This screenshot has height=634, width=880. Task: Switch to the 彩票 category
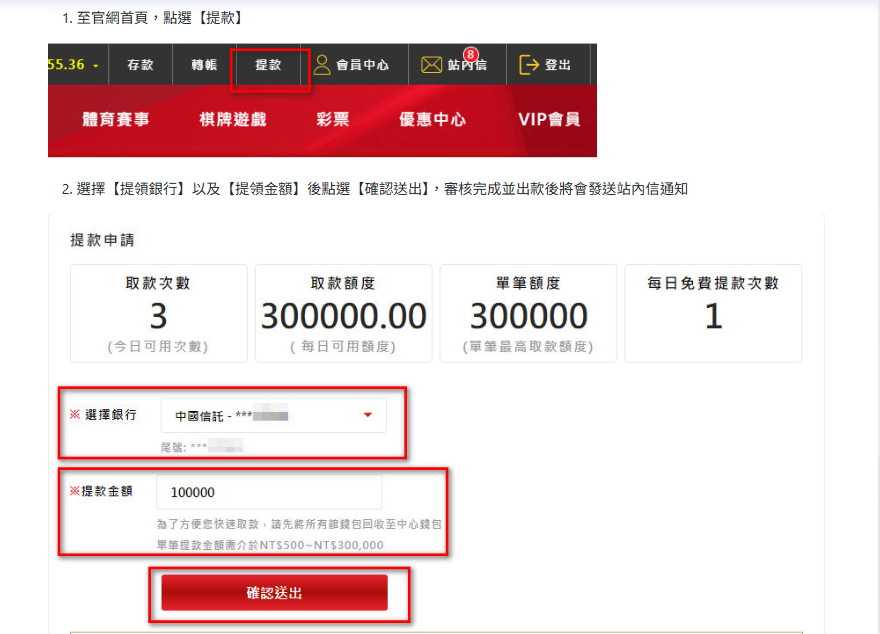333,120
